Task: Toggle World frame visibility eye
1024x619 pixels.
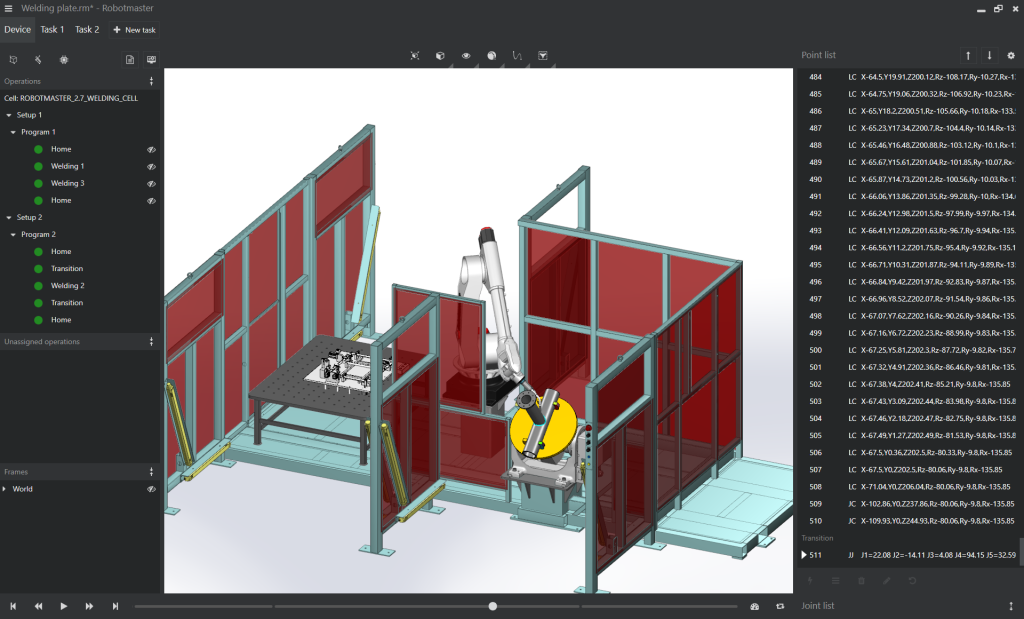Action: [151, 489]
